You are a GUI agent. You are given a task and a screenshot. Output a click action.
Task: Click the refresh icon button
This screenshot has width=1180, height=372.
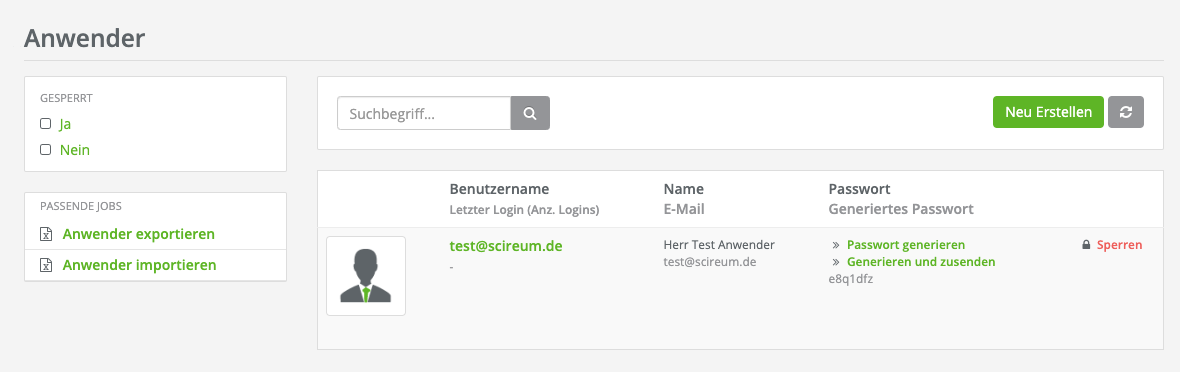1126,112
